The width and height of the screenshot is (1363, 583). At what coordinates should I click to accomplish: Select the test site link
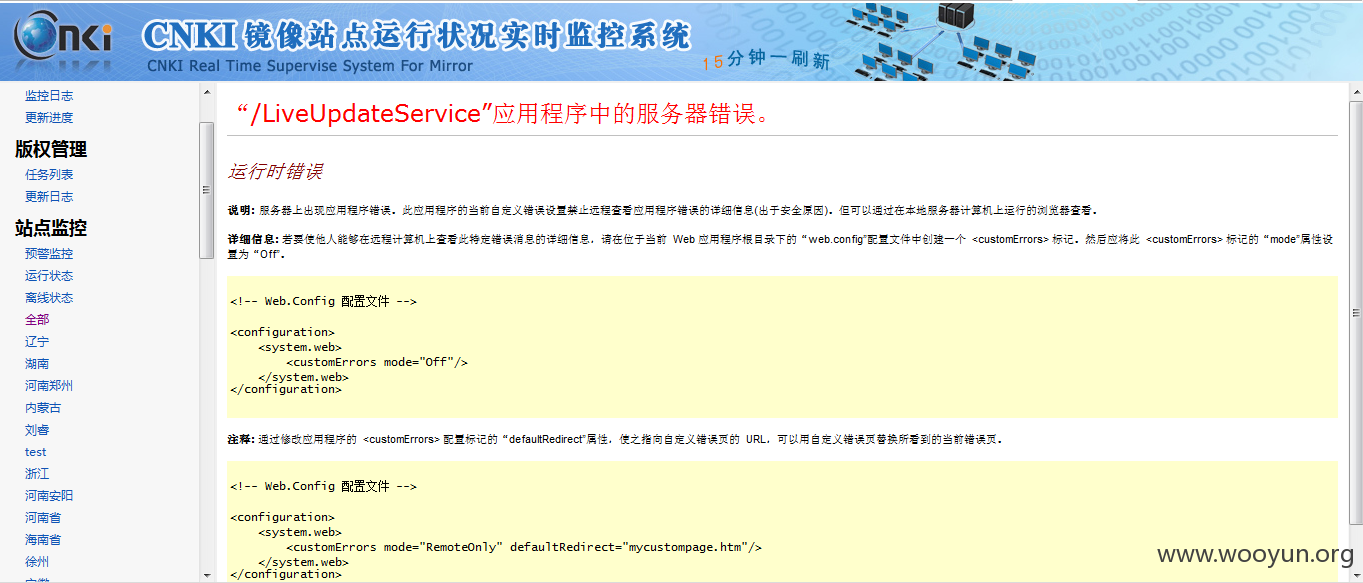point(36,452)
